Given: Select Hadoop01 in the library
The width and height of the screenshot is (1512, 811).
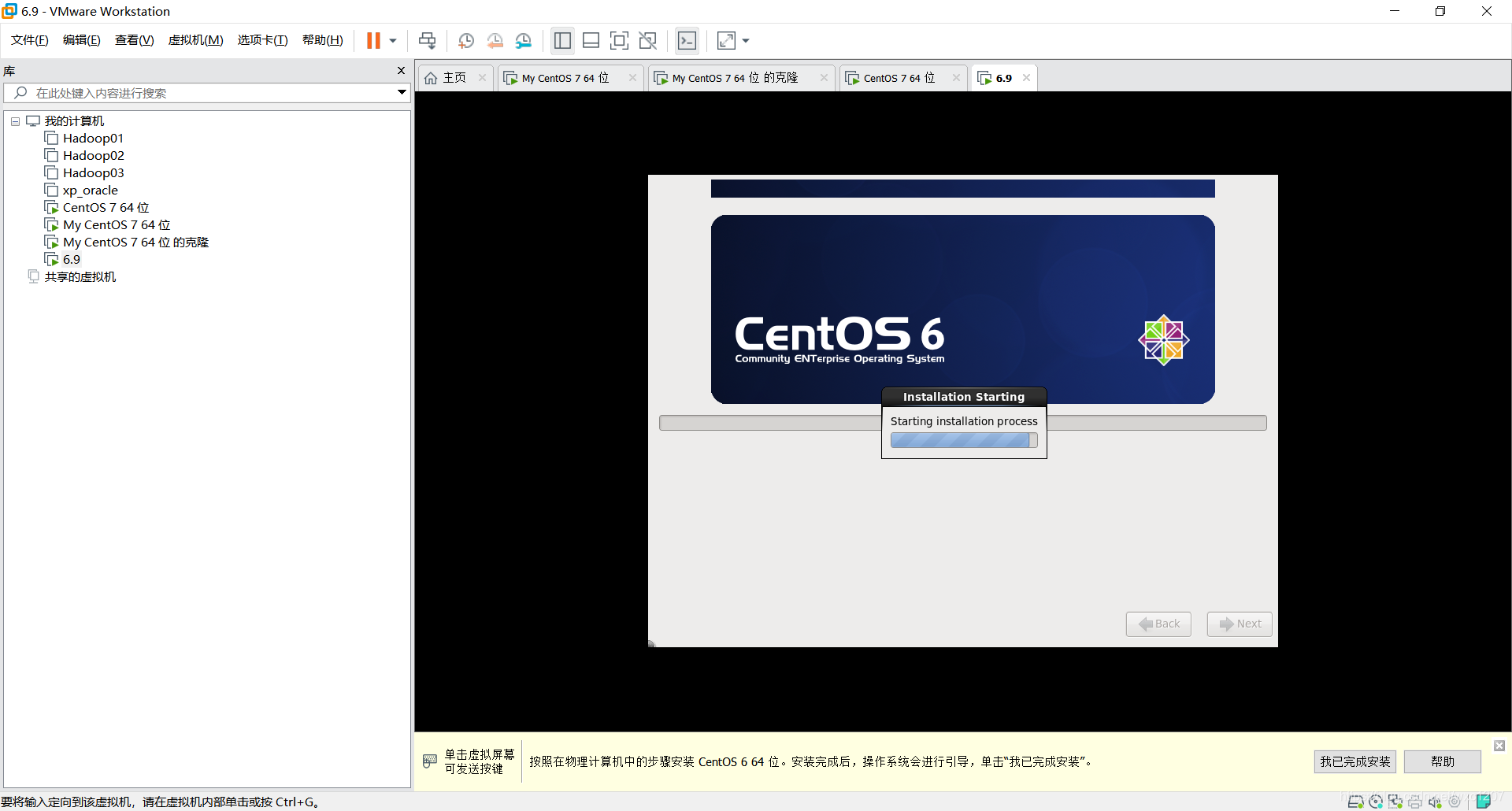Looking at the screenshot, I should click(84, 139).
